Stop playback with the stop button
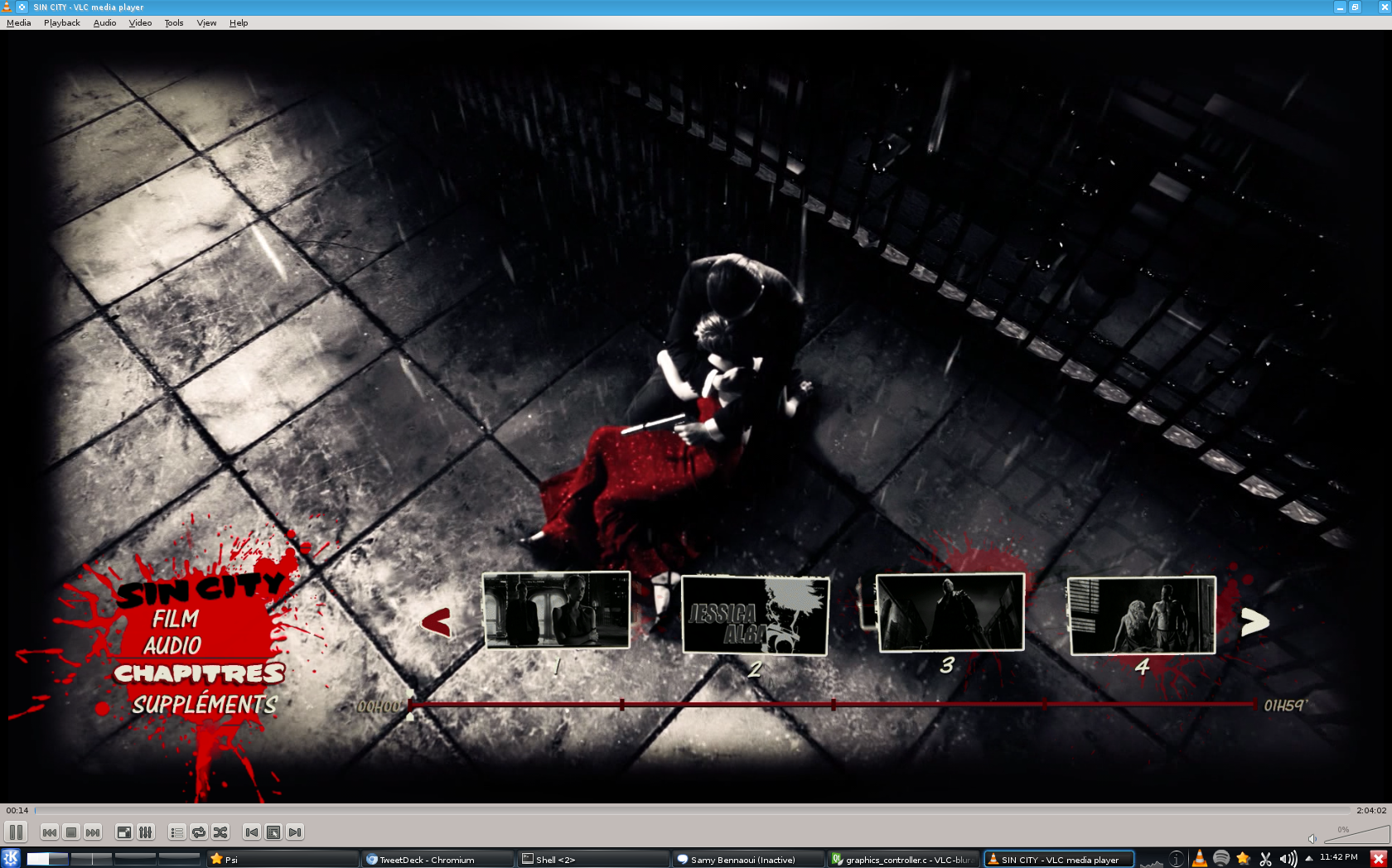Screen dimensions: 1392x868 71,832
